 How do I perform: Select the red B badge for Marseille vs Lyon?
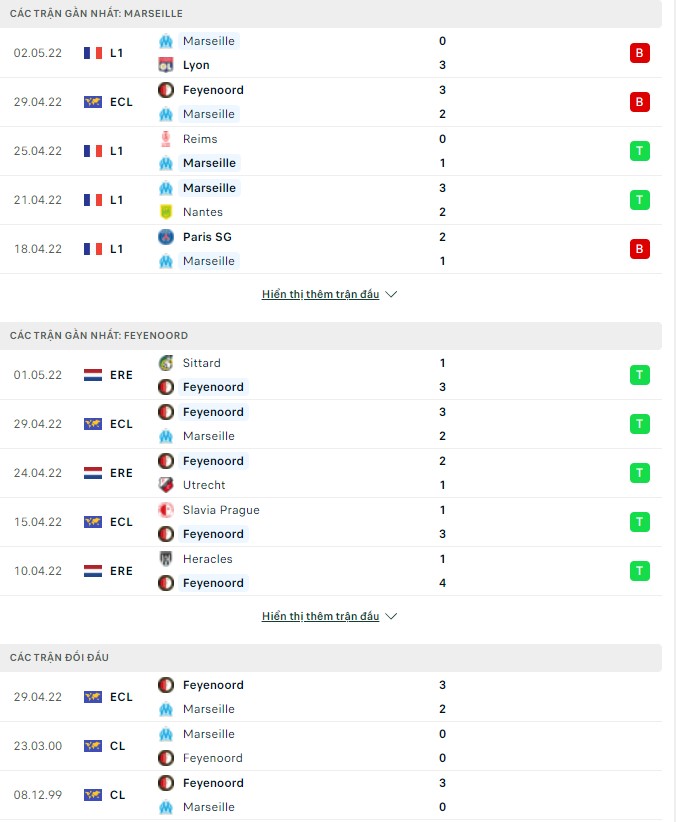click(640, 53)
